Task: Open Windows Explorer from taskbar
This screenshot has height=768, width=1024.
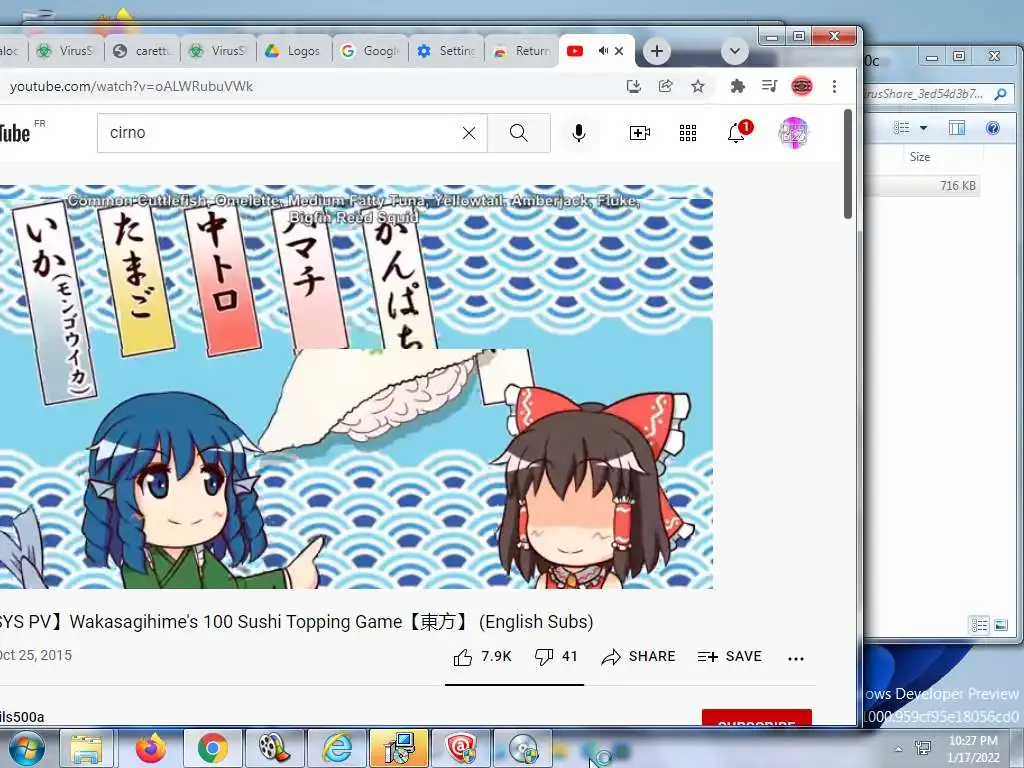Action: 88,749
